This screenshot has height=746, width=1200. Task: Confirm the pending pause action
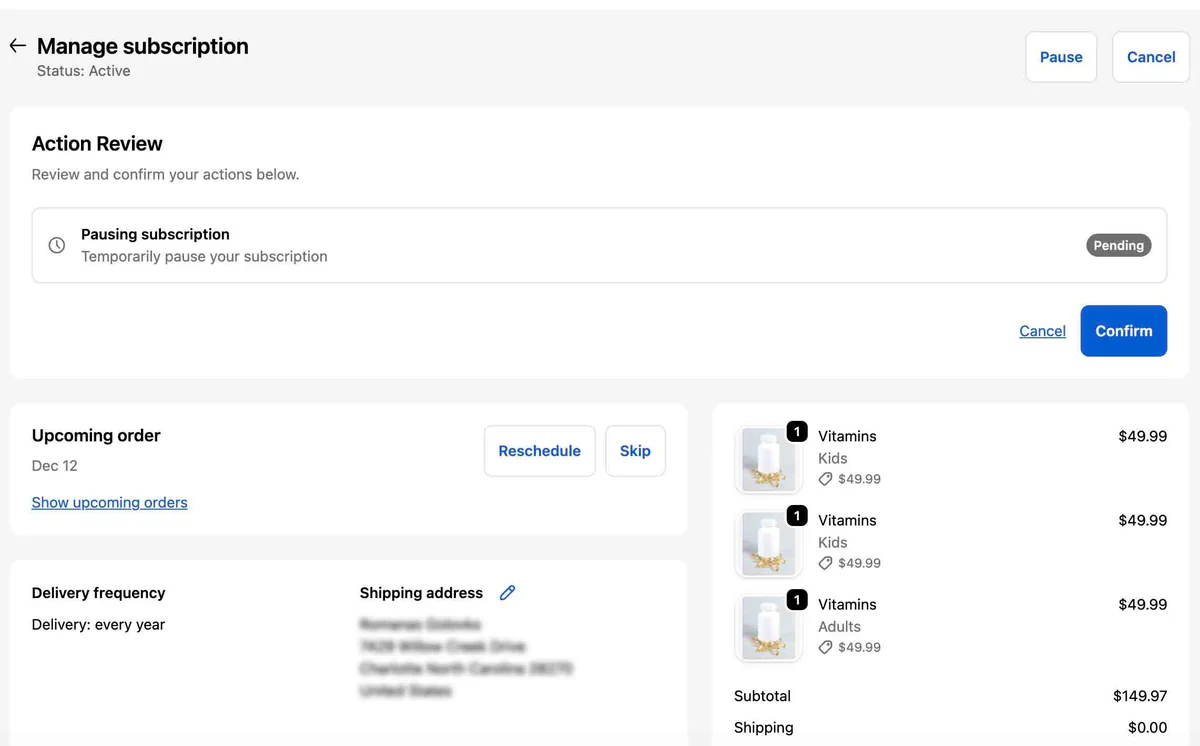(1124, 331)
